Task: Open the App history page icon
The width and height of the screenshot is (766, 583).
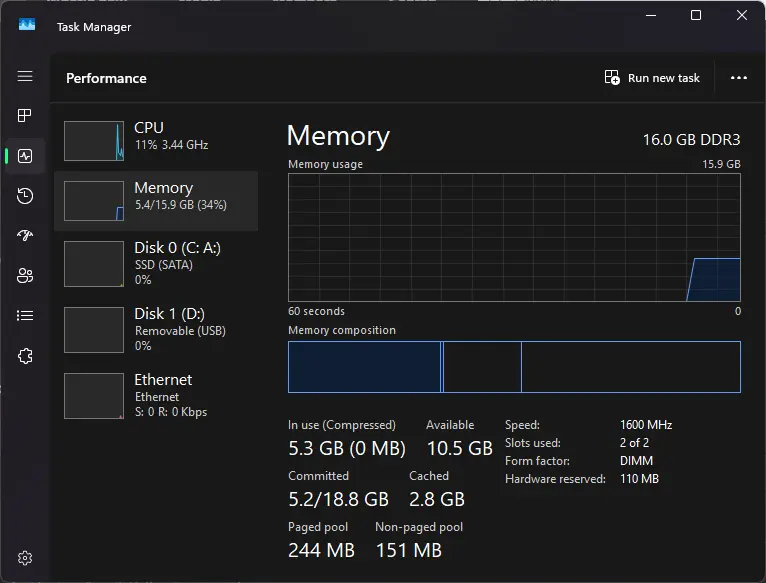Action: (25, 196)
